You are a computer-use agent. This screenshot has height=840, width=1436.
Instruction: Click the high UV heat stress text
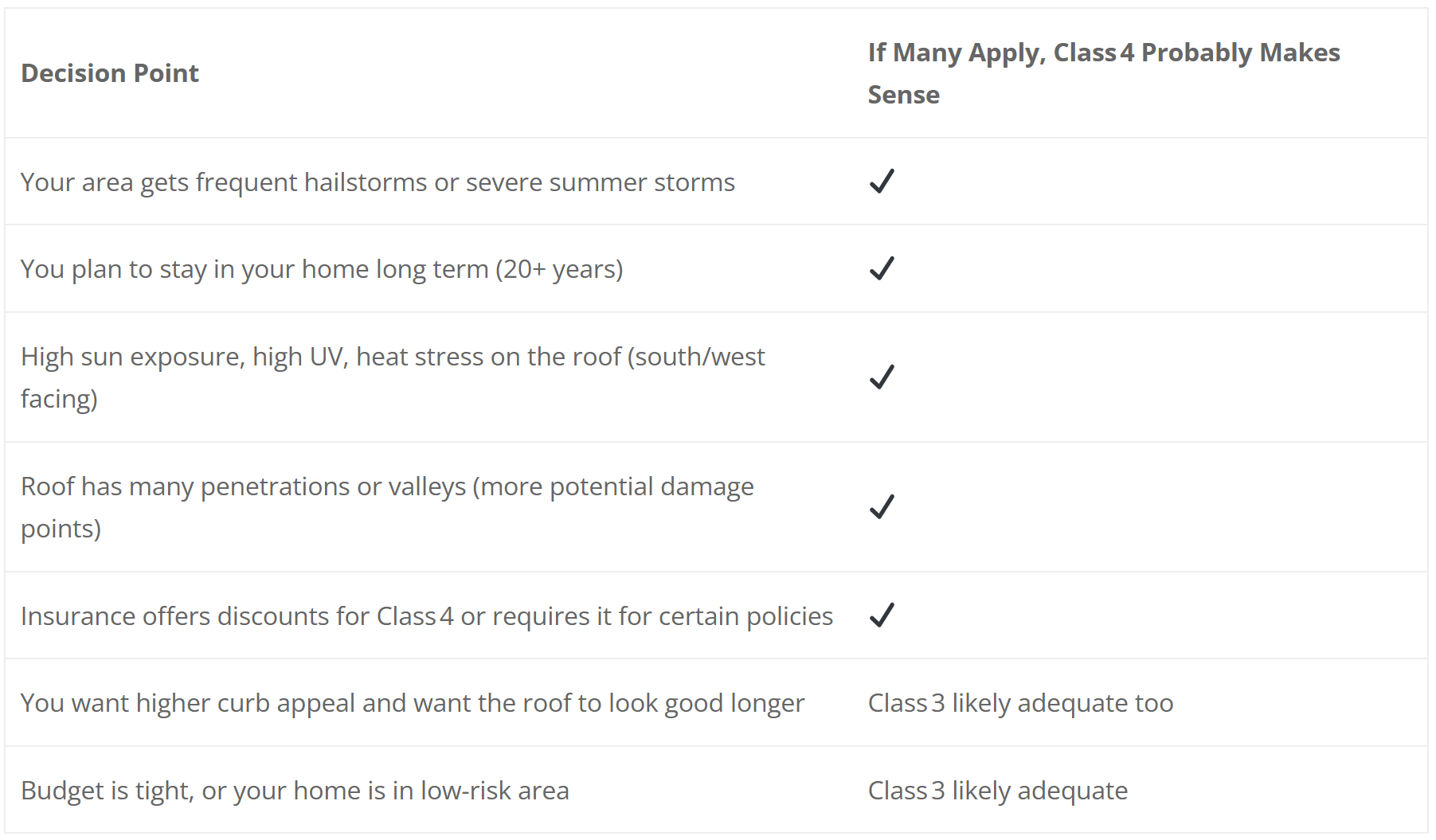[392, 357]
